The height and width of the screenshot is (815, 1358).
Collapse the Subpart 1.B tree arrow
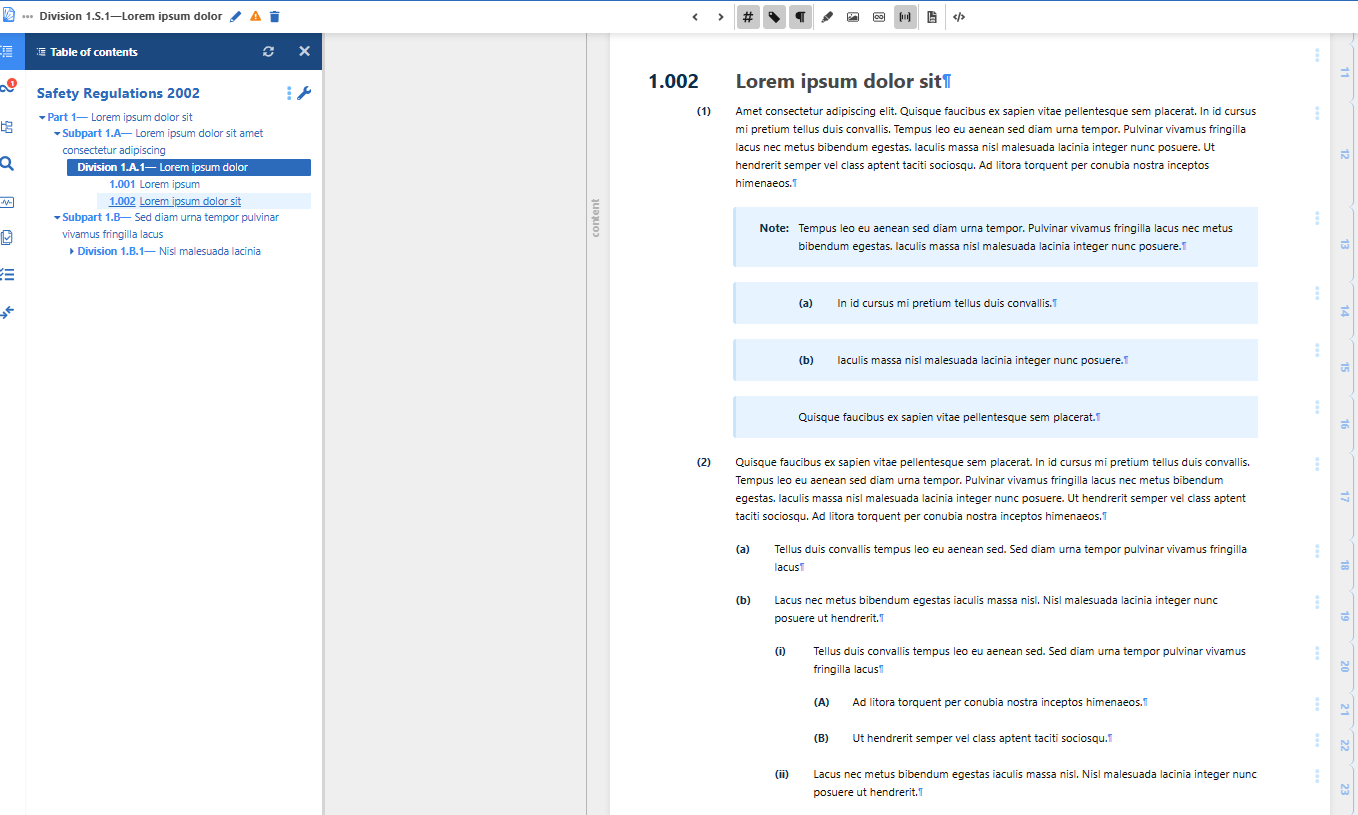[57, 217]
